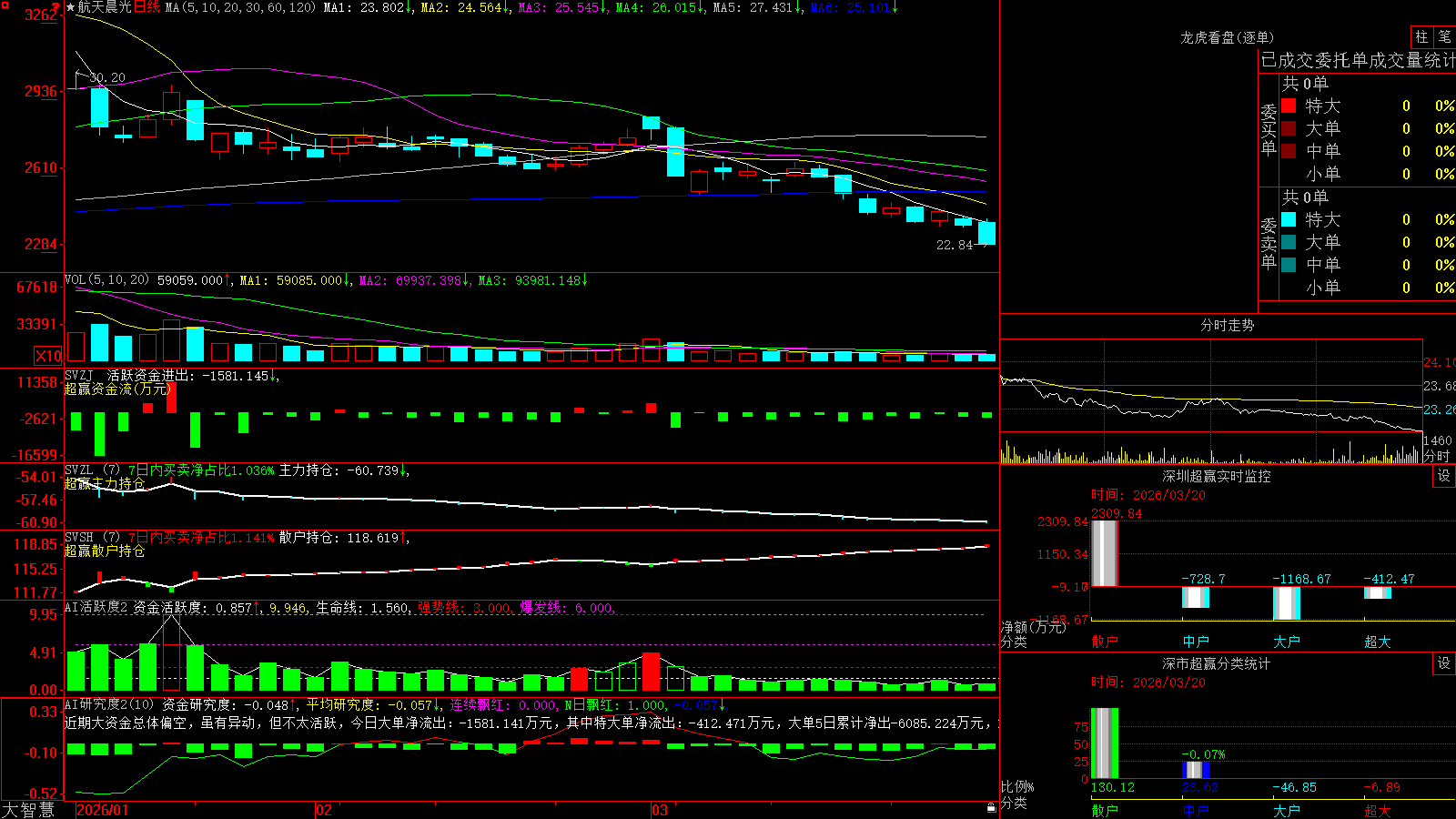1456x819 pixels.
Task: Click the SVSH (7) indicator name
Action: point(92,538)
